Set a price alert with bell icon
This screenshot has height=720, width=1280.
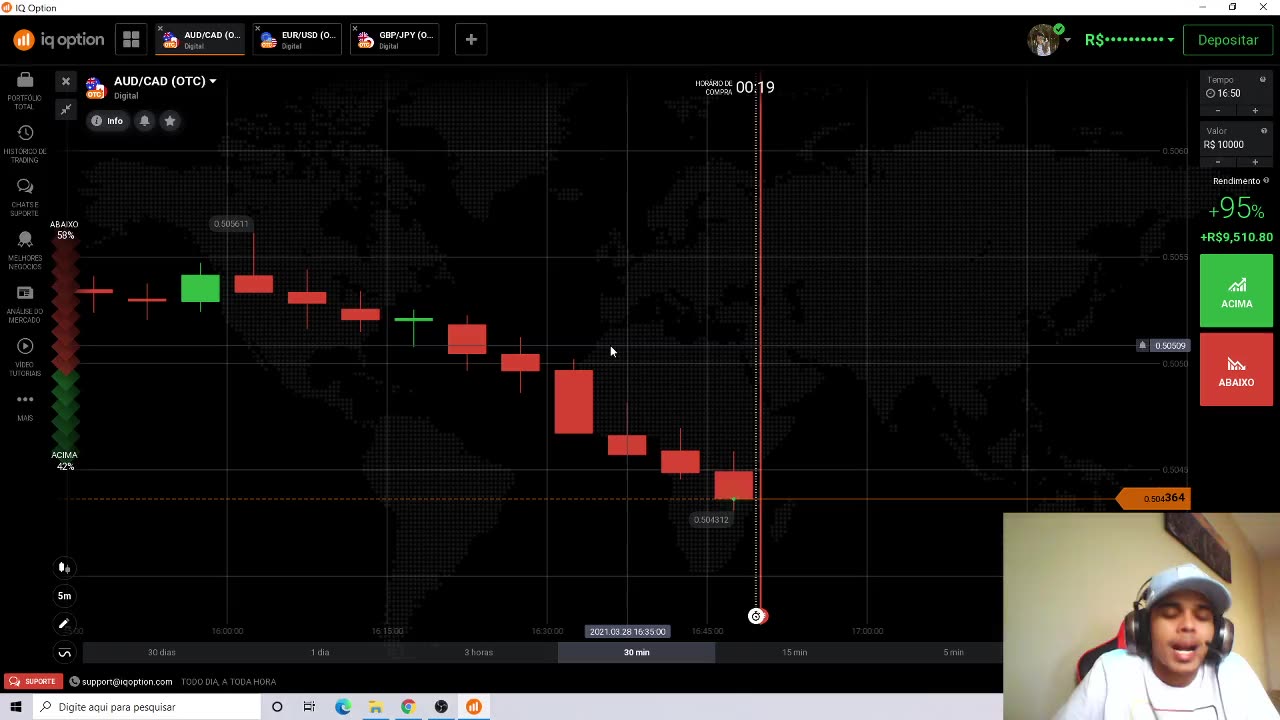tap(144, 121)
